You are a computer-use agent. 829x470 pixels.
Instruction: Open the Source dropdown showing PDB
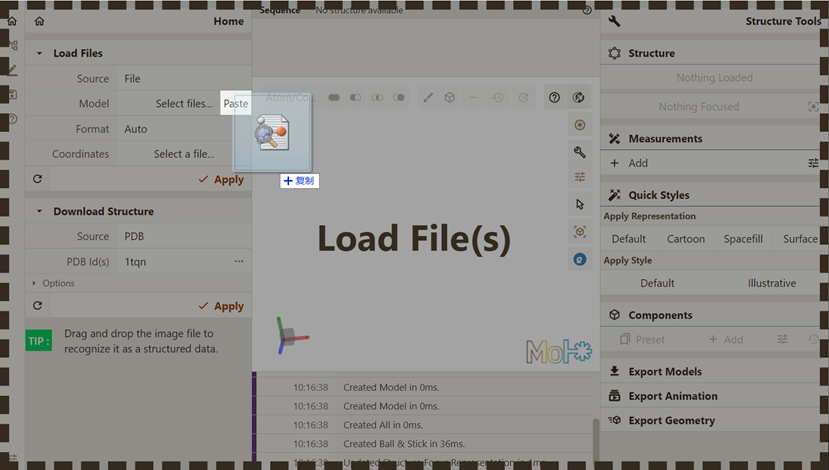(183, 237)
